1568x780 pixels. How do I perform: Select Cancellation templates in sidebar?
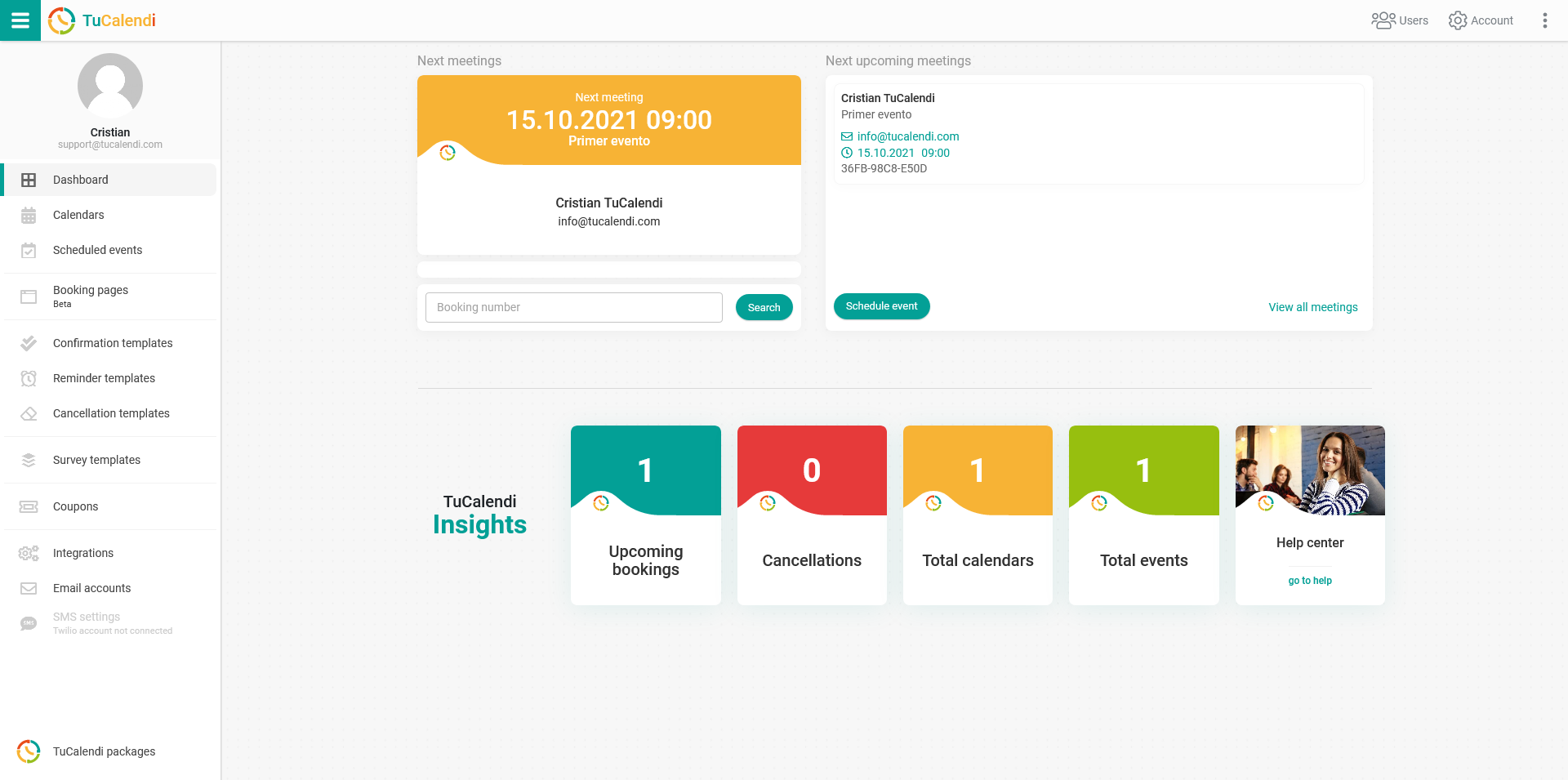point(109,413)
